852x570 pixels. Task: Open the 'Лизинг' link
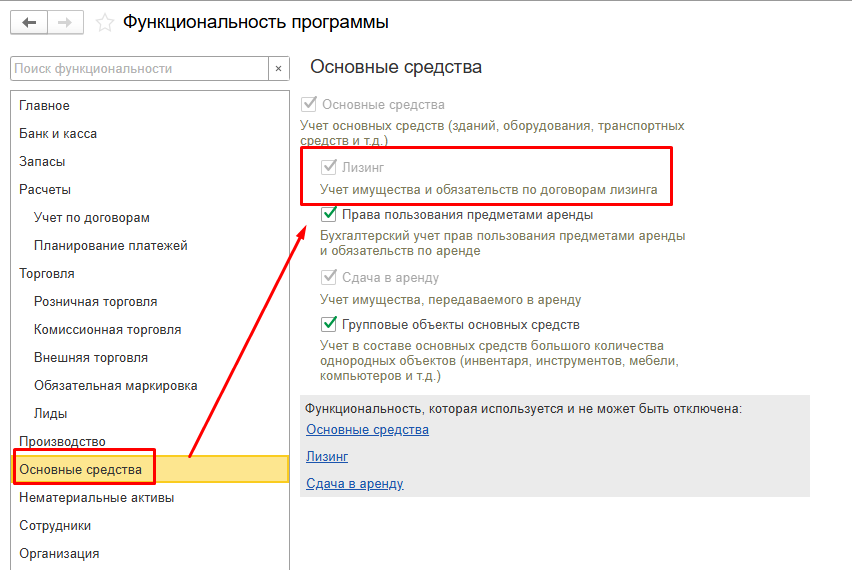coord(327,456)
